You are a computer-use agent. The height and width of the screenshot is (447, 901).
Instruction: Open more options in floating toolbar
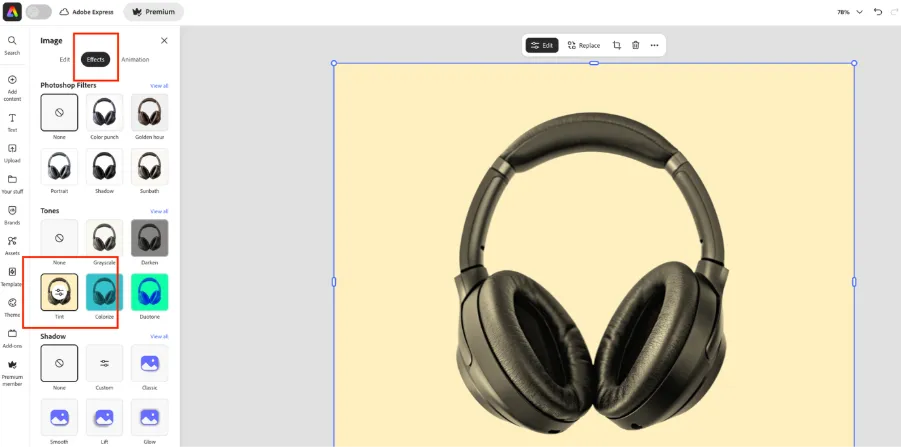tap(654, 45)
